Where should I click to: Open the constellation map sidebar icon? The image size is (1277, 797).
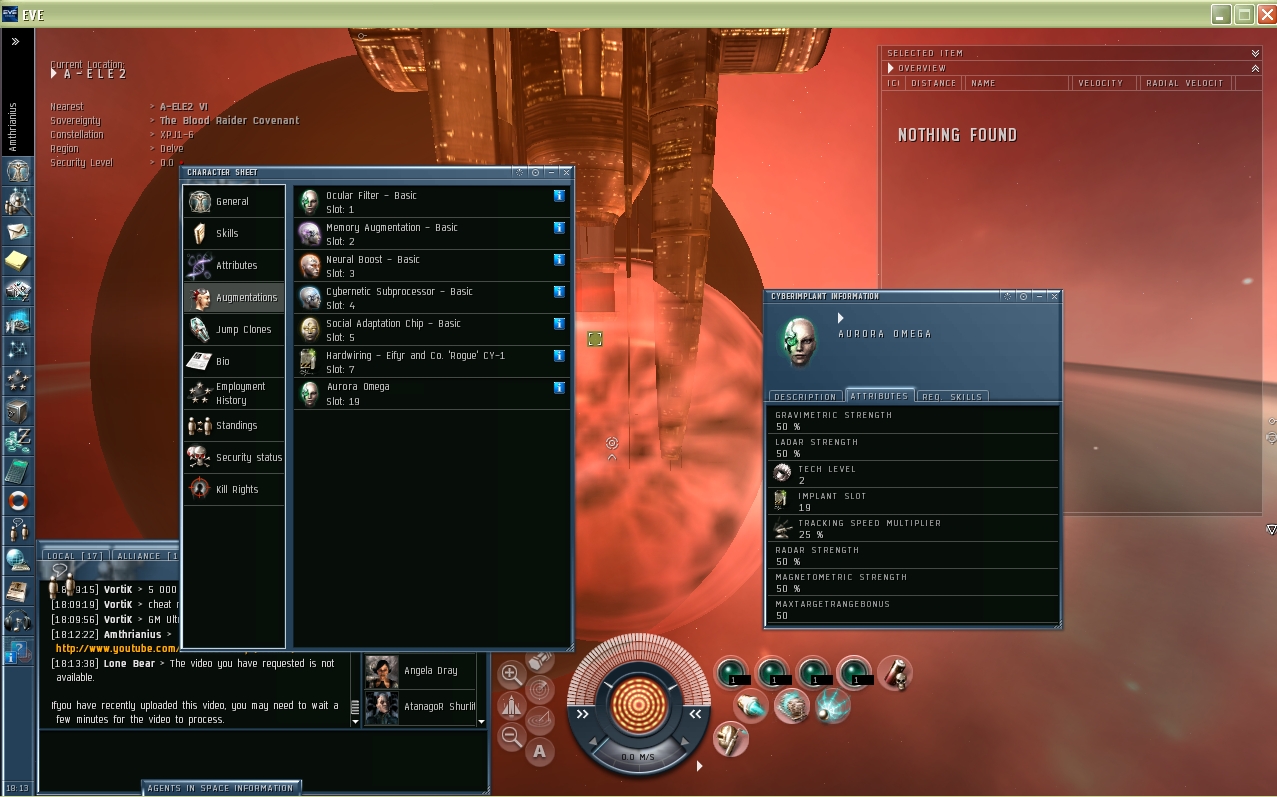pyautogui.click(x=18, y=351)
